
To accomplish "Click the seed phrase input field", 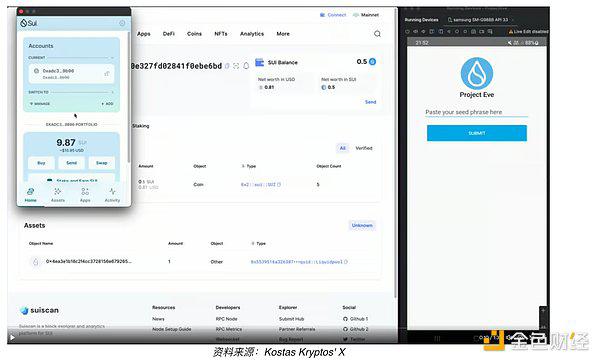I will [476, 112].
